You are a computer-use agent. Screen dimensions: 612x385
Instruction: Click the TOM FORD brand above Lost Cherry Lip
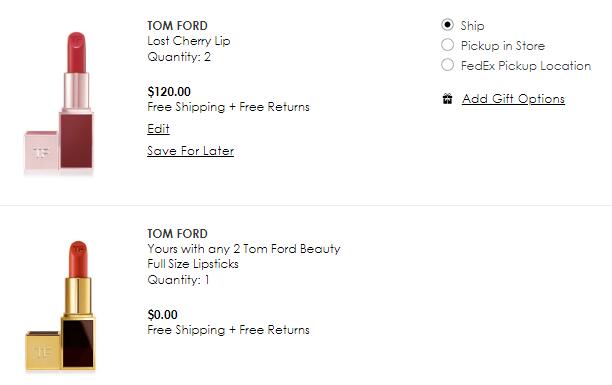click(x=177, y=26)
